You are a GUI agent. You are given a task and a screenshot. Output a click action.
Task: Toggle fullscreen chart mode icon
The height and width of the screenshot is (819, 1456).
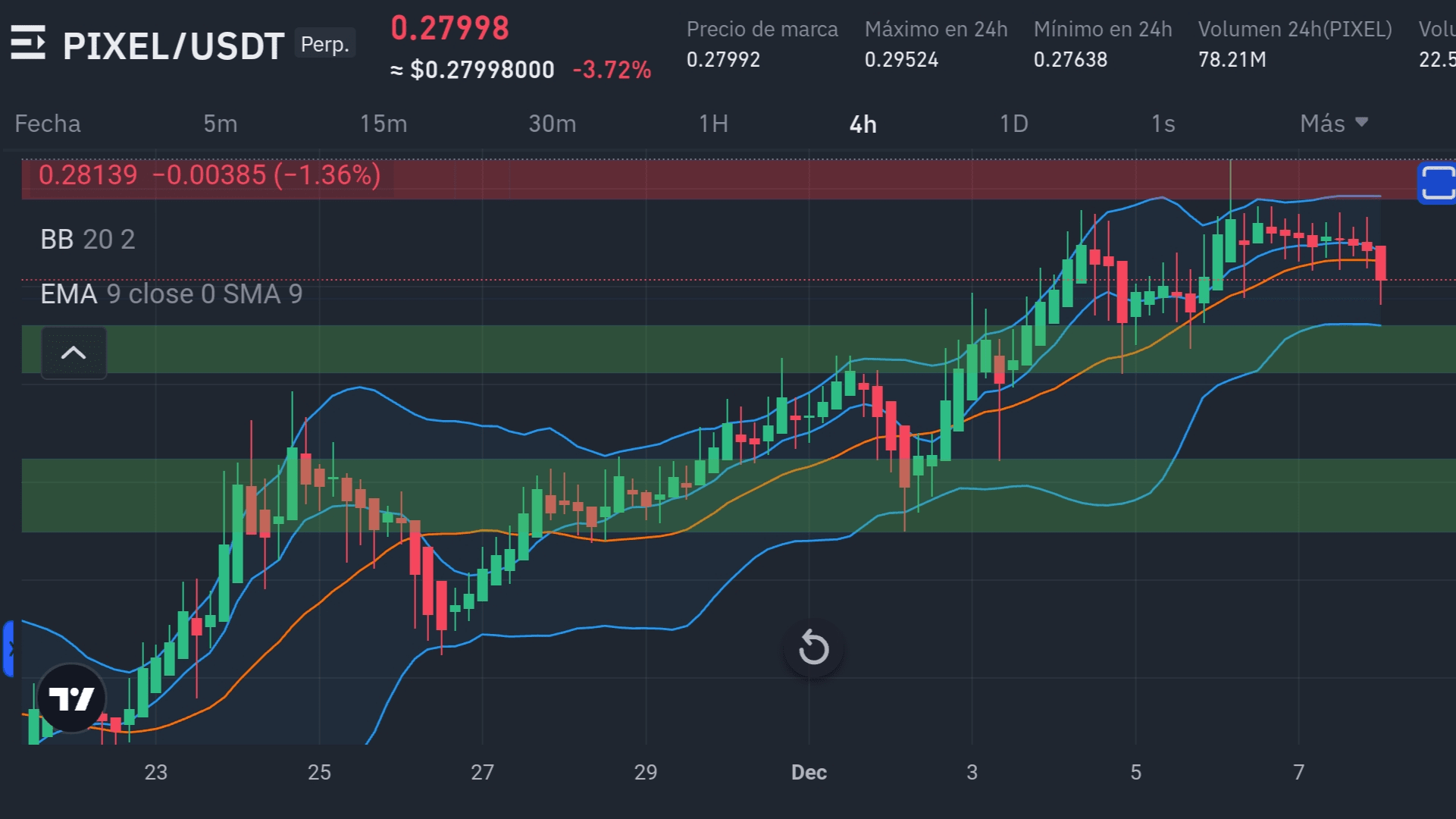pyautogui.click(x=1436, y=183)
